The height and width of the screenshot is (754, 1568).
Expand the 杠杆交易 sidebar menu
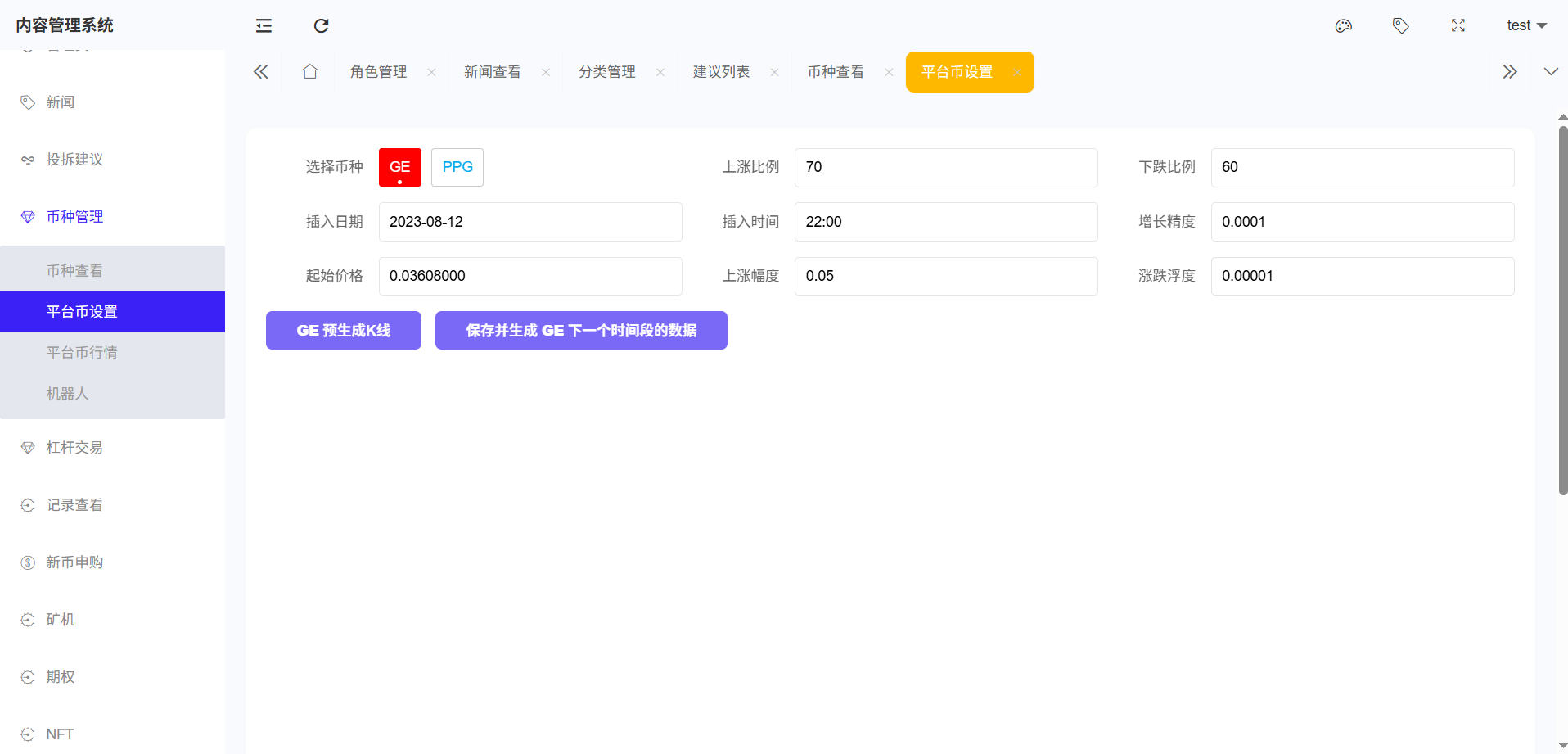click(74, 448)
